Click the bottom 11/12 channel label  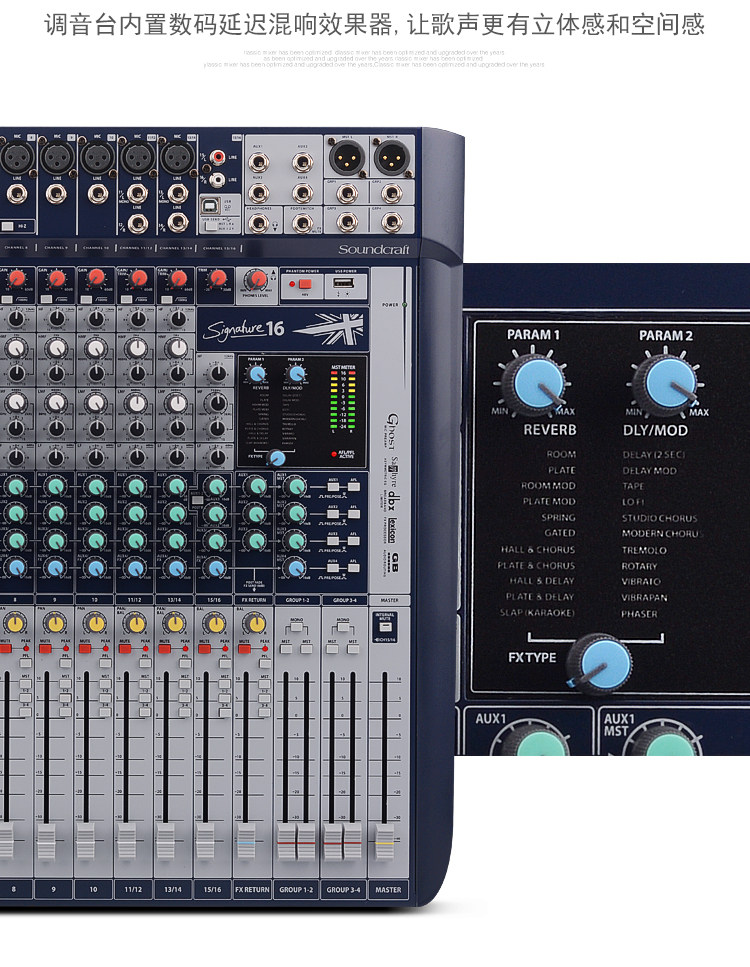[x=133, y=890]
